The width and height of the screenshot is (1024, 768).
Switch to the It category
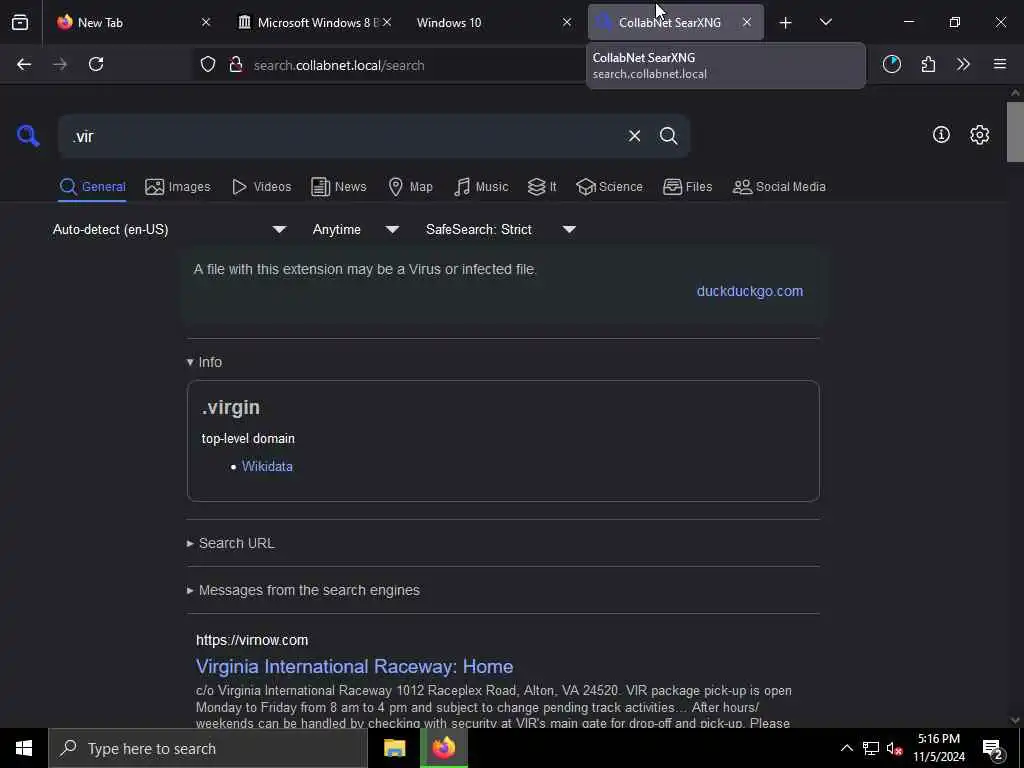[541, 187]
